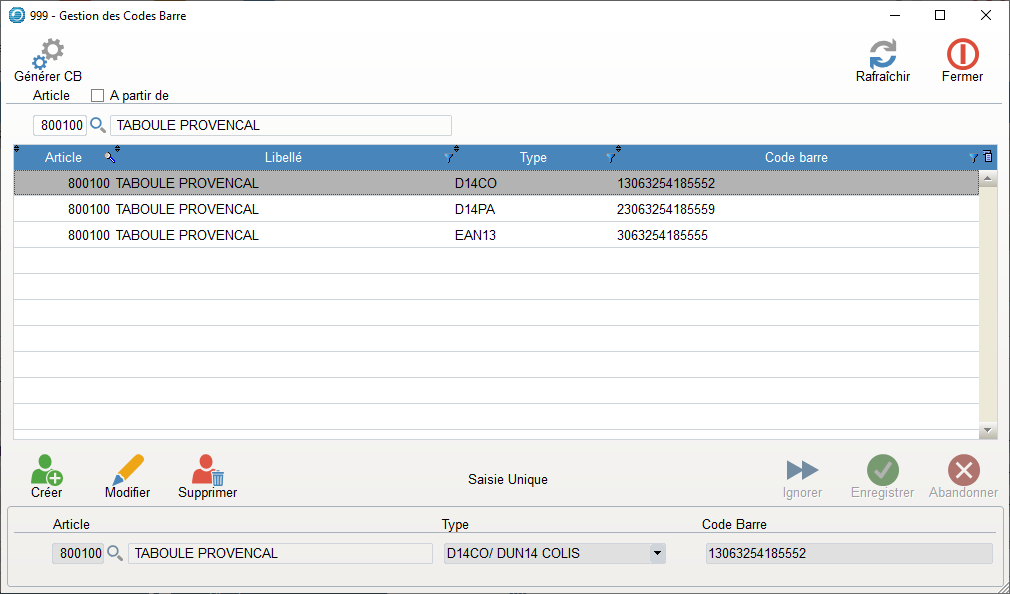Screen dimensions: 1010x594
Task: Click the search magnifier in bottom Article panel
Action: (116, 553)
